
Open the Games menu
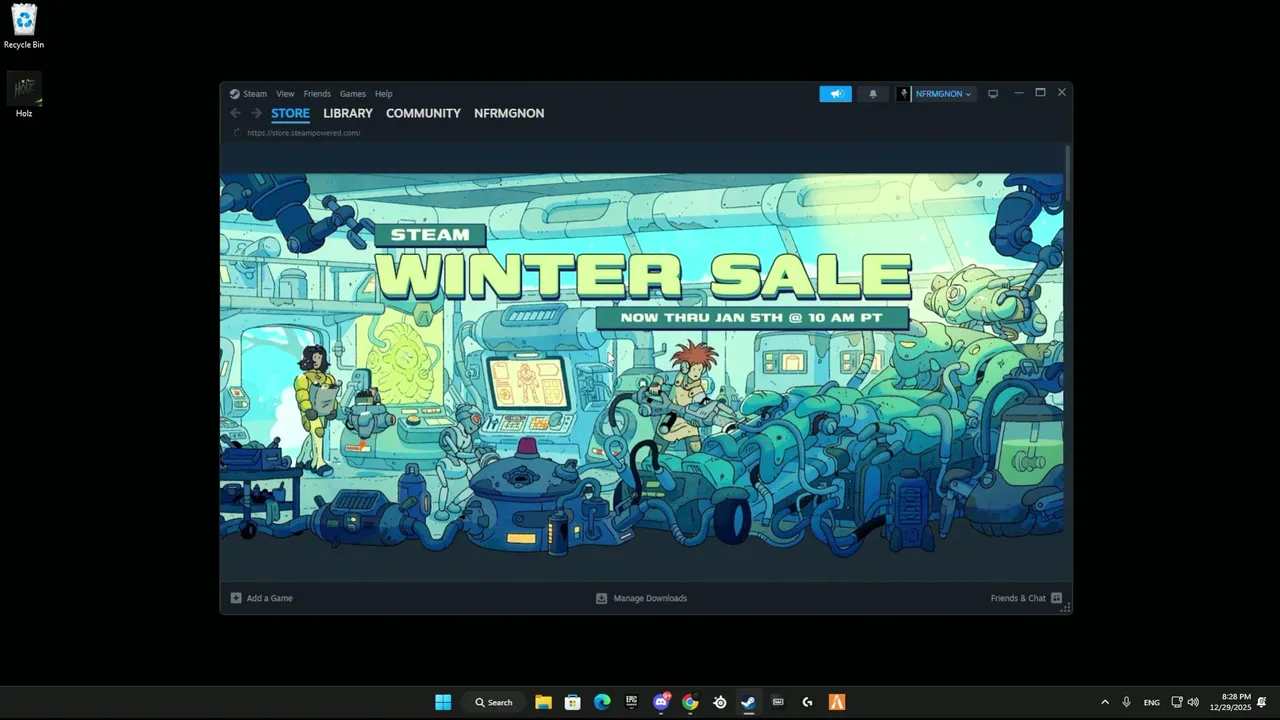[352, 93]
